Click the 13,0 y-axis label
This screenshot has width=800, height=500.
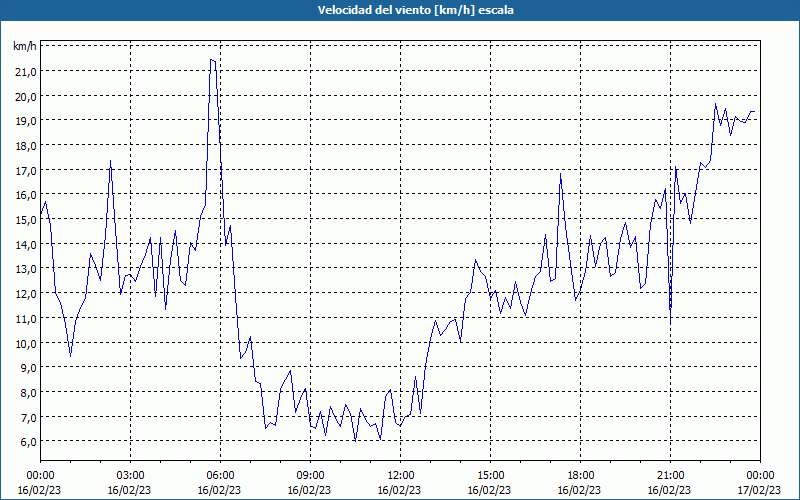click(x=26, y=269)
